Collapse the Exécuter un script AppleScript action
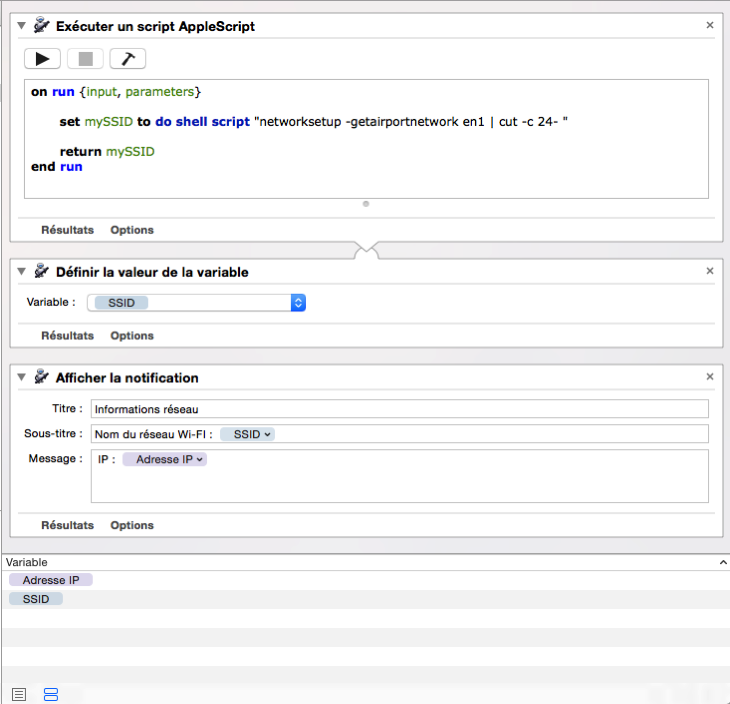The image size is (730, 704). 21,26
